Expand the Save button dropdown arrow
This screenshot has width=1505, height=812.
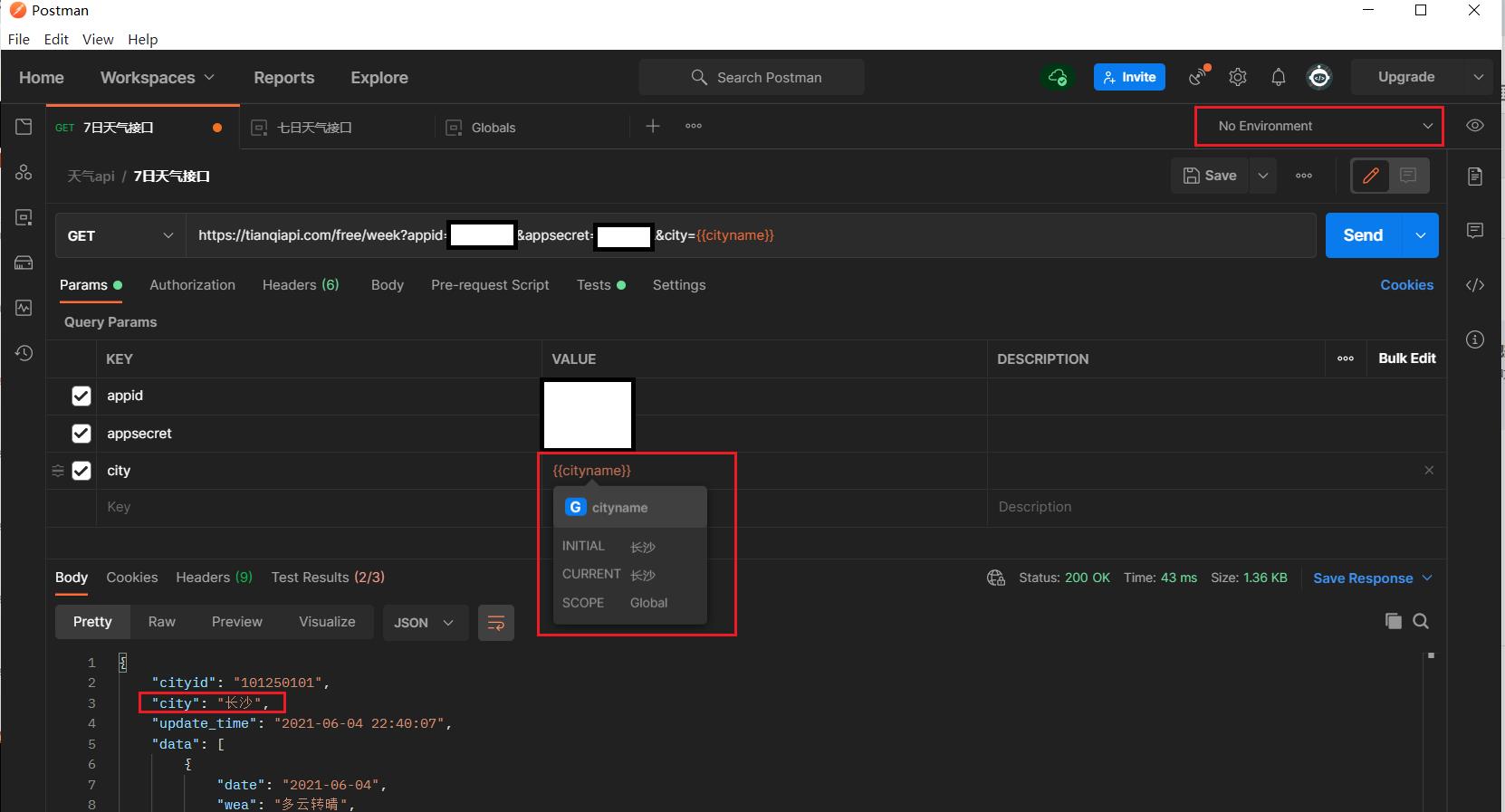coord(1263,176)
